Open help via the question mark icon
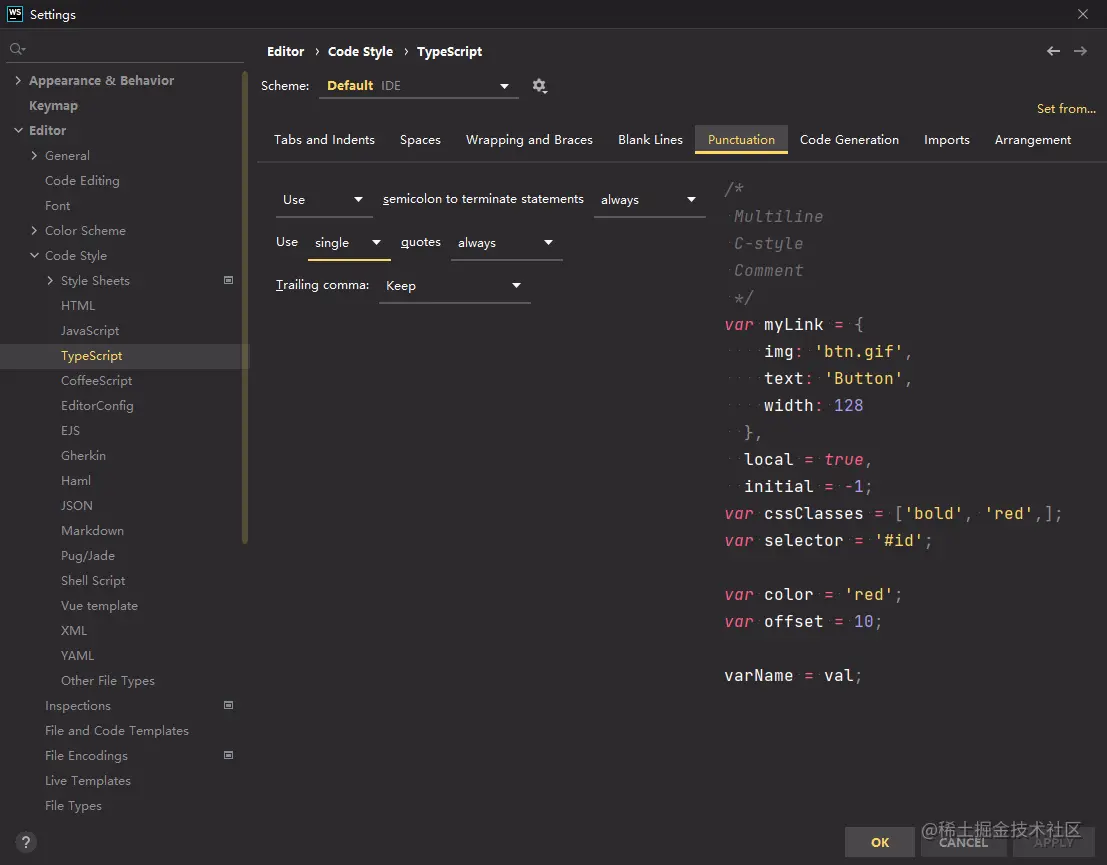This screenshot has width=1107, height=865. tap(25, 842)
